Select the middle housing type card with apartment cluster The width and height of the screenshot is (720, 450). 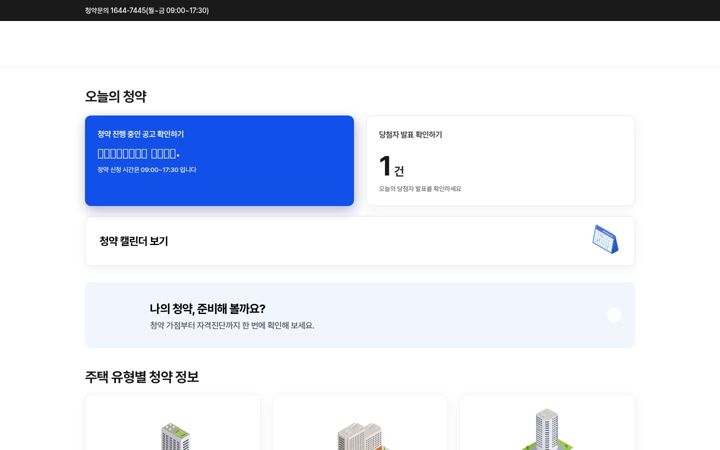point(360,422)
